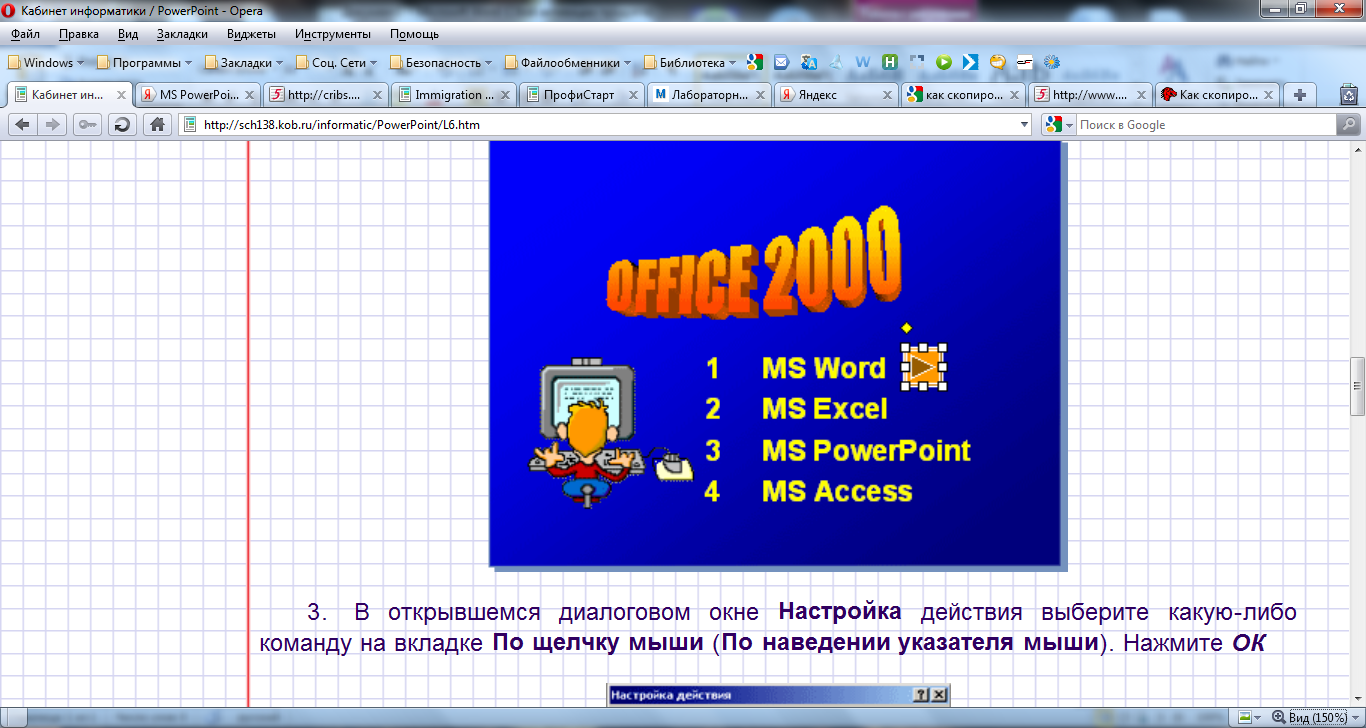Expand the Библиотека bookmarks folder
Screen dimensions: 1366x728
tap(689, 62)
